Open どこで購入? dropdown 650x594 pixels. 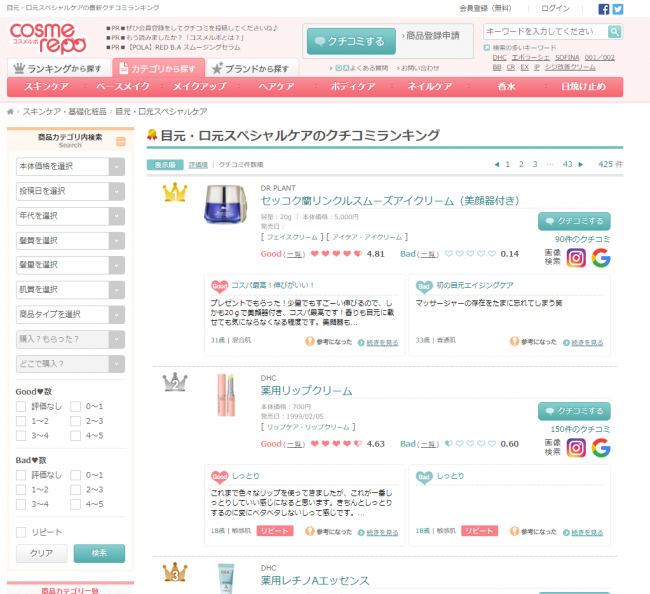point(70,364)
